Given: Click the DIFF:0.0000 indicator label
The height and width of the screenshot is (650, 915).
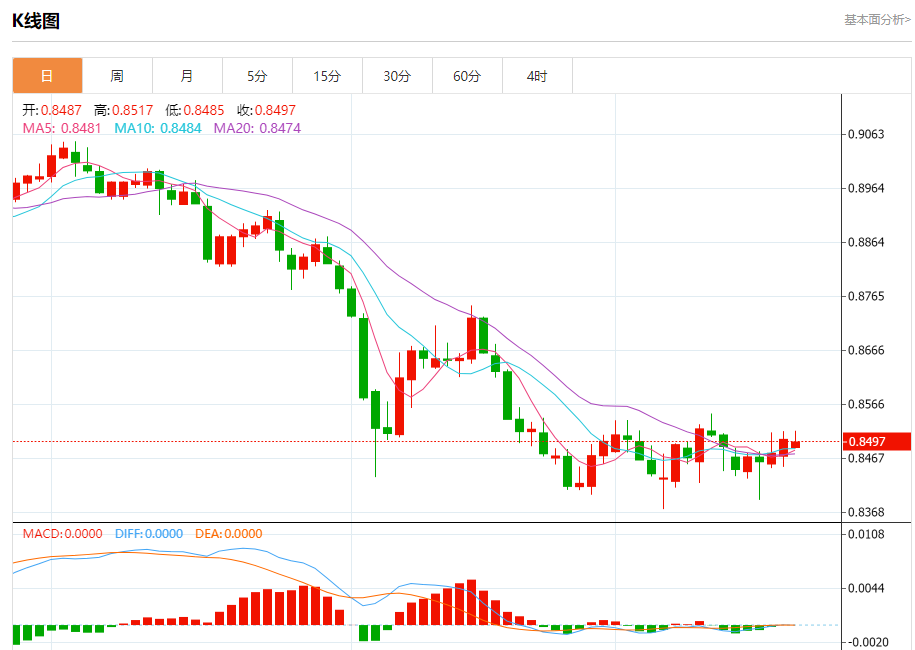Looking at the screenshot, I should click(x=149, y=534).
